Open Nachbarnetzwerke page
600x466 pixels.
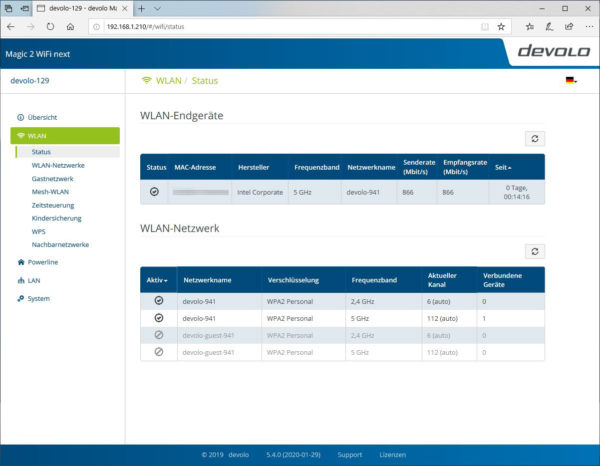(60, 244)
